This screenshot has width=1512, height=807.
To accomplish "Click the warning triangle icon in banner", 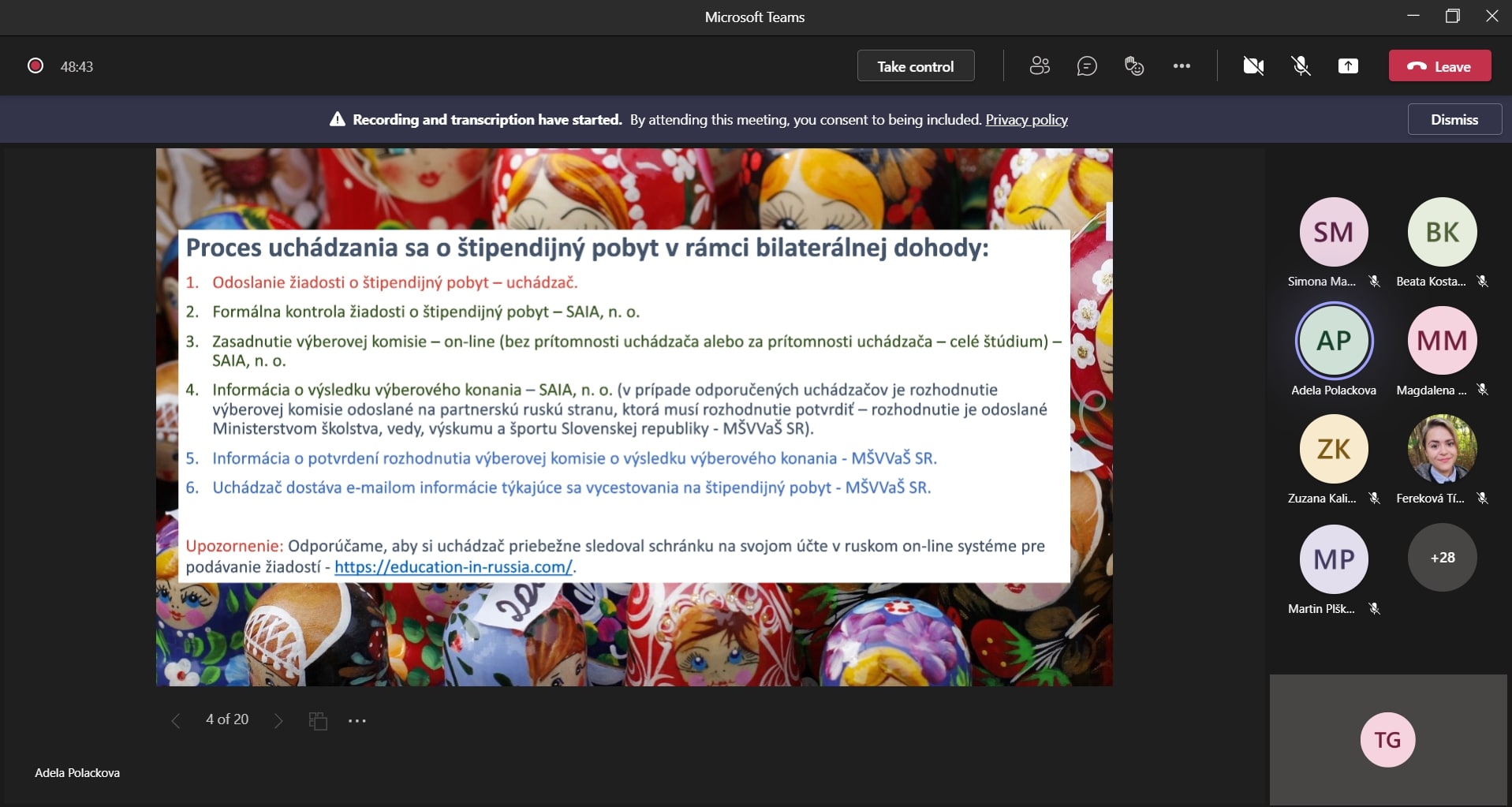I will pyautogui.click(x=338, y=119).
